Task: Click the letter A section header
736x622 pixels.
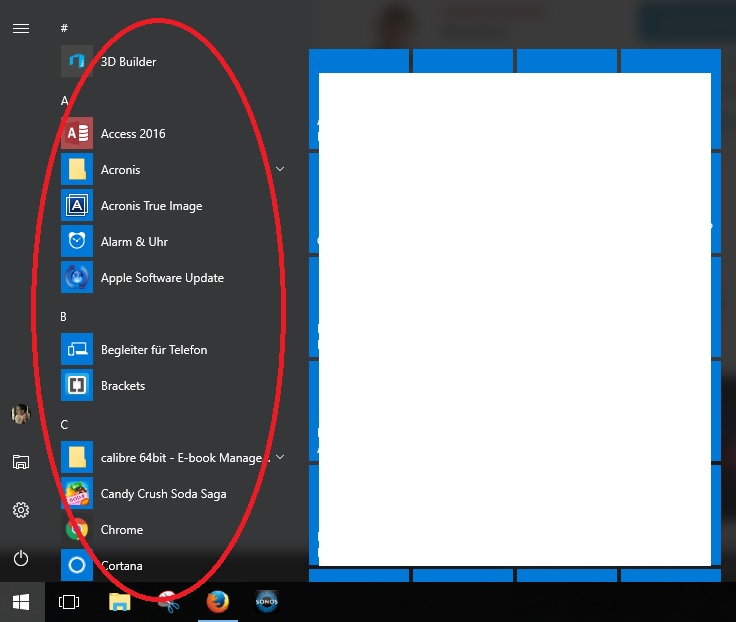Action: click(64, 100)
